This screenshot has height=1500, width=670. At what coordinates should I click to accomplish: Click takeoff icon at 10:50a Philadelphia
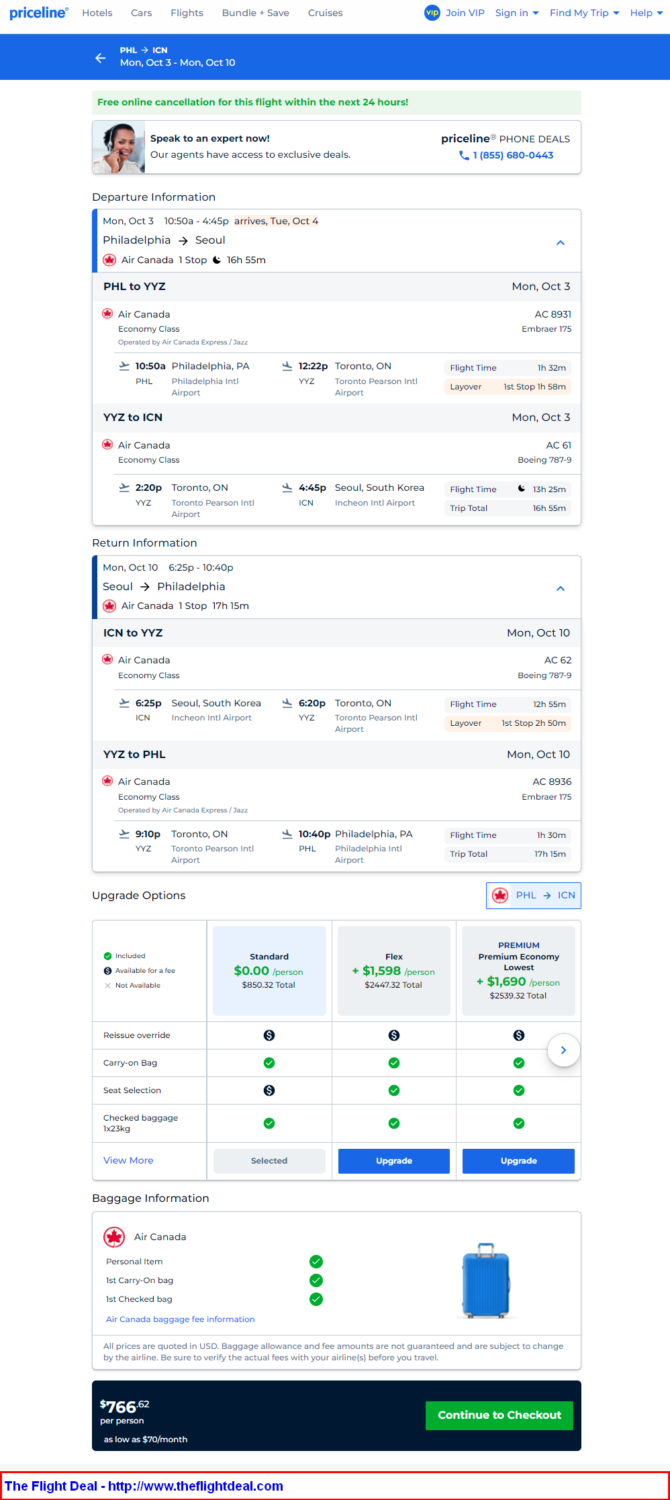pos(124,366)
